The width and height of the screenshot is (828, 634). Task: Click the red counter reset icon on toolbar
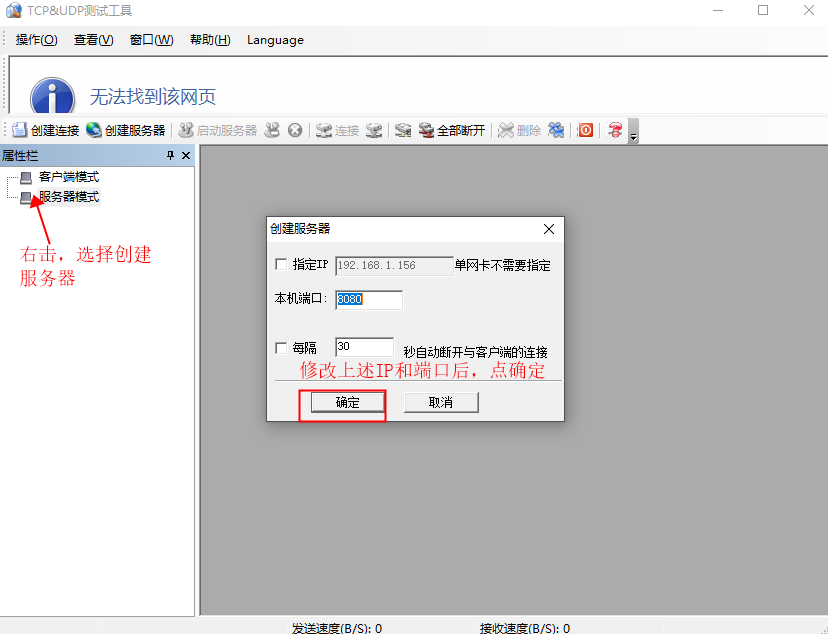click(x=585, y=130)
